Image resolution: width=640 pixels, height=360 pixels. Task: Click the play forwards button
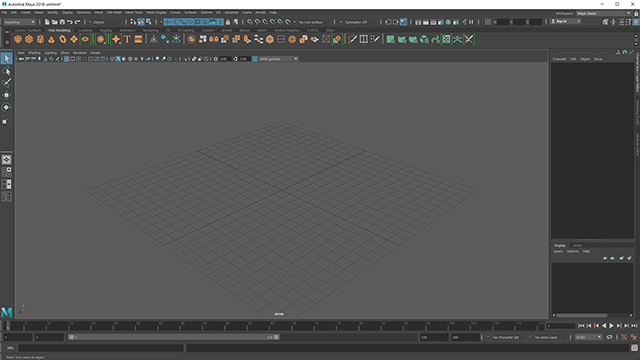point(611,325)
